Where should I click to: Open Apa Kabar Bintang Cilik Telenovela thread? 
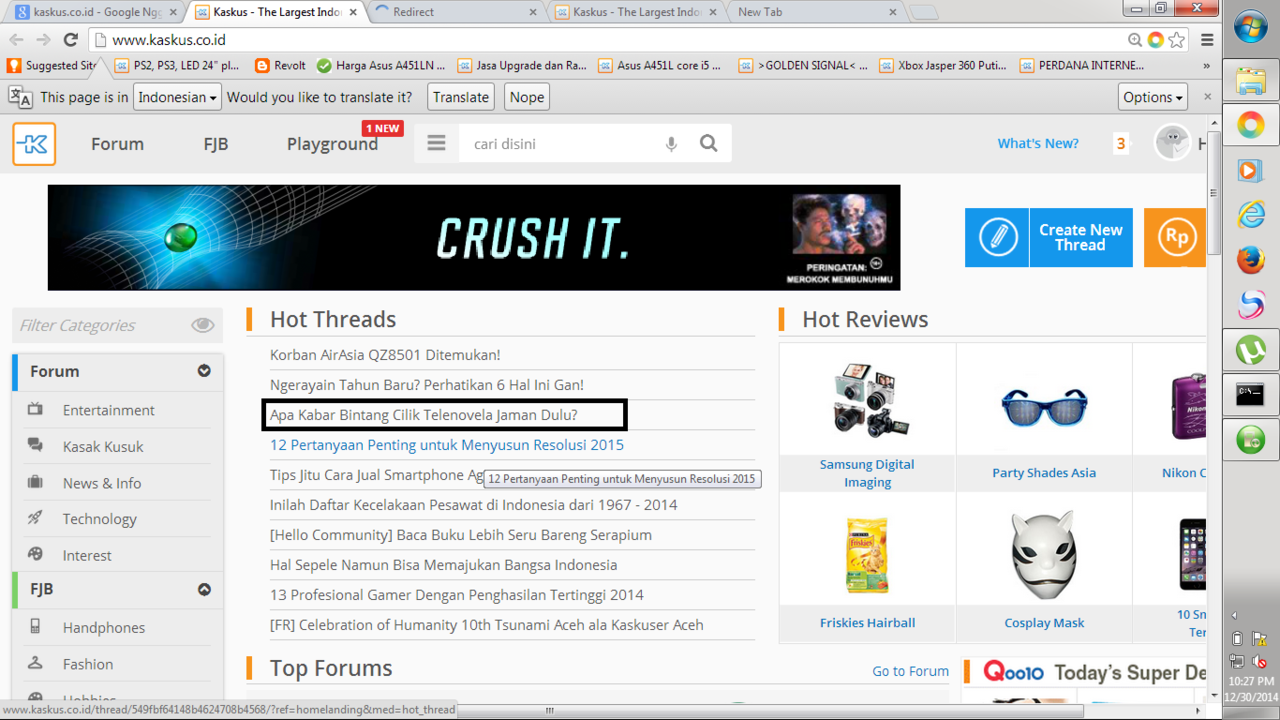(x=424, y=415)
